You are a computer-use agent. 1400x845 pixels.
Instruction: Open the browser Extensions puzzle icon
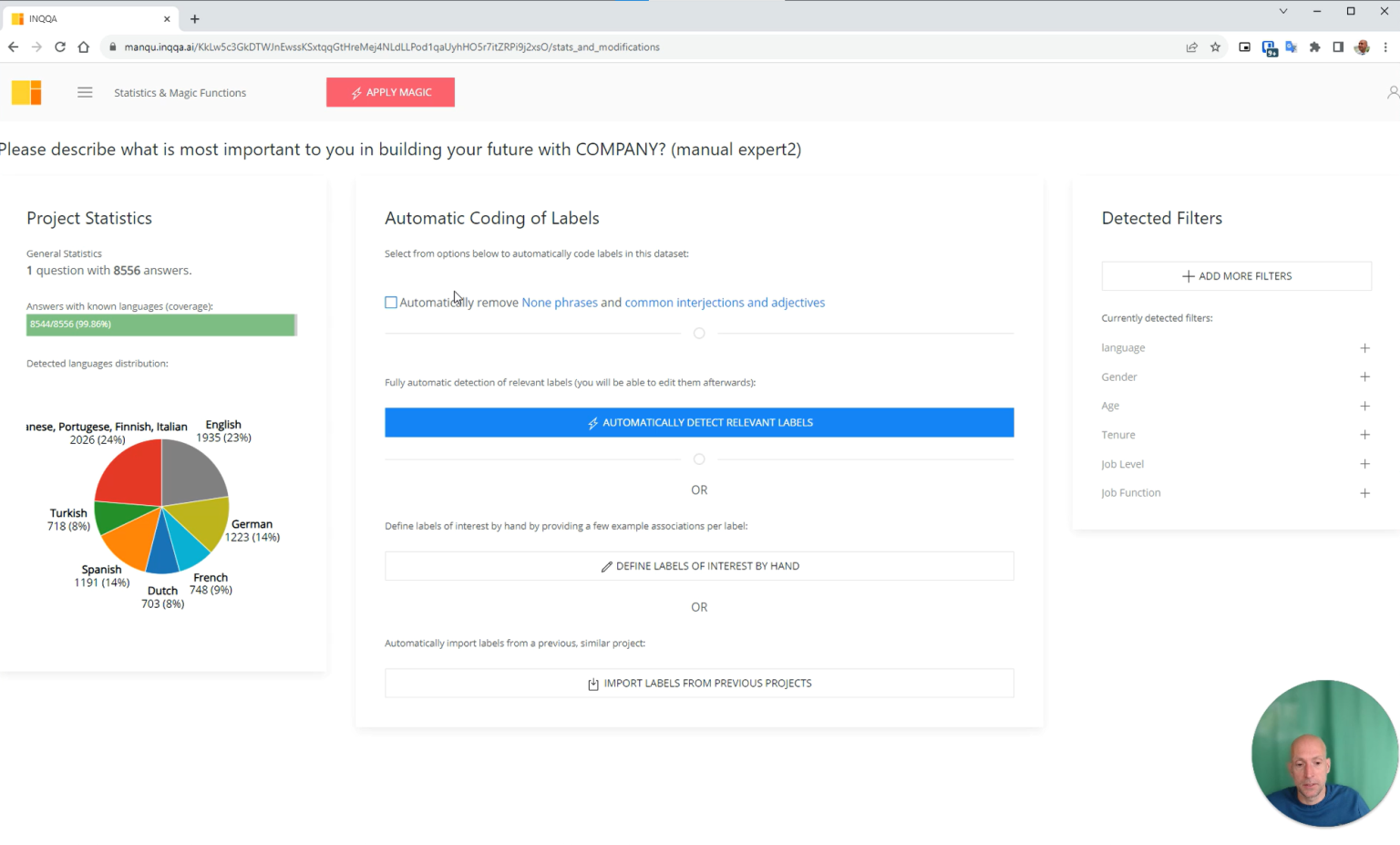(x=1315, y=46)
